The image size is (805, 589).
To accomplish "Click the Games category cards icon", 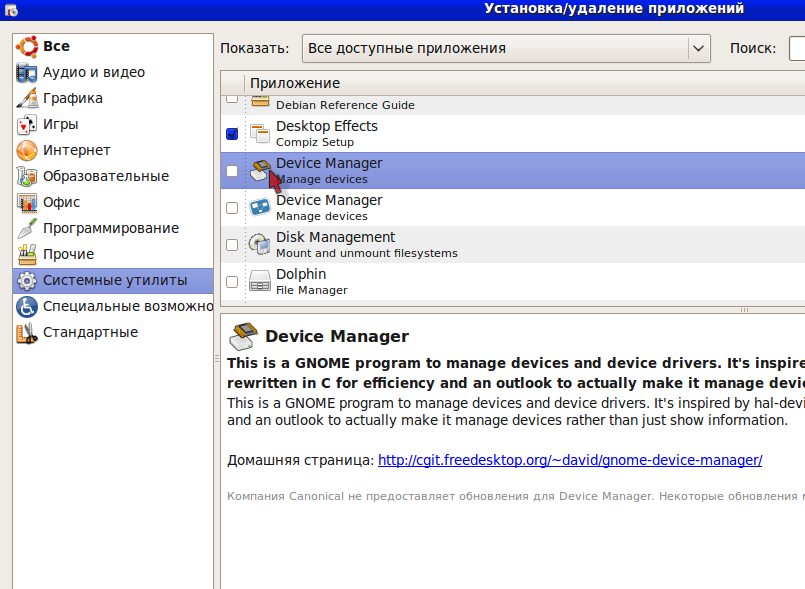I will [x=27, y=124].
